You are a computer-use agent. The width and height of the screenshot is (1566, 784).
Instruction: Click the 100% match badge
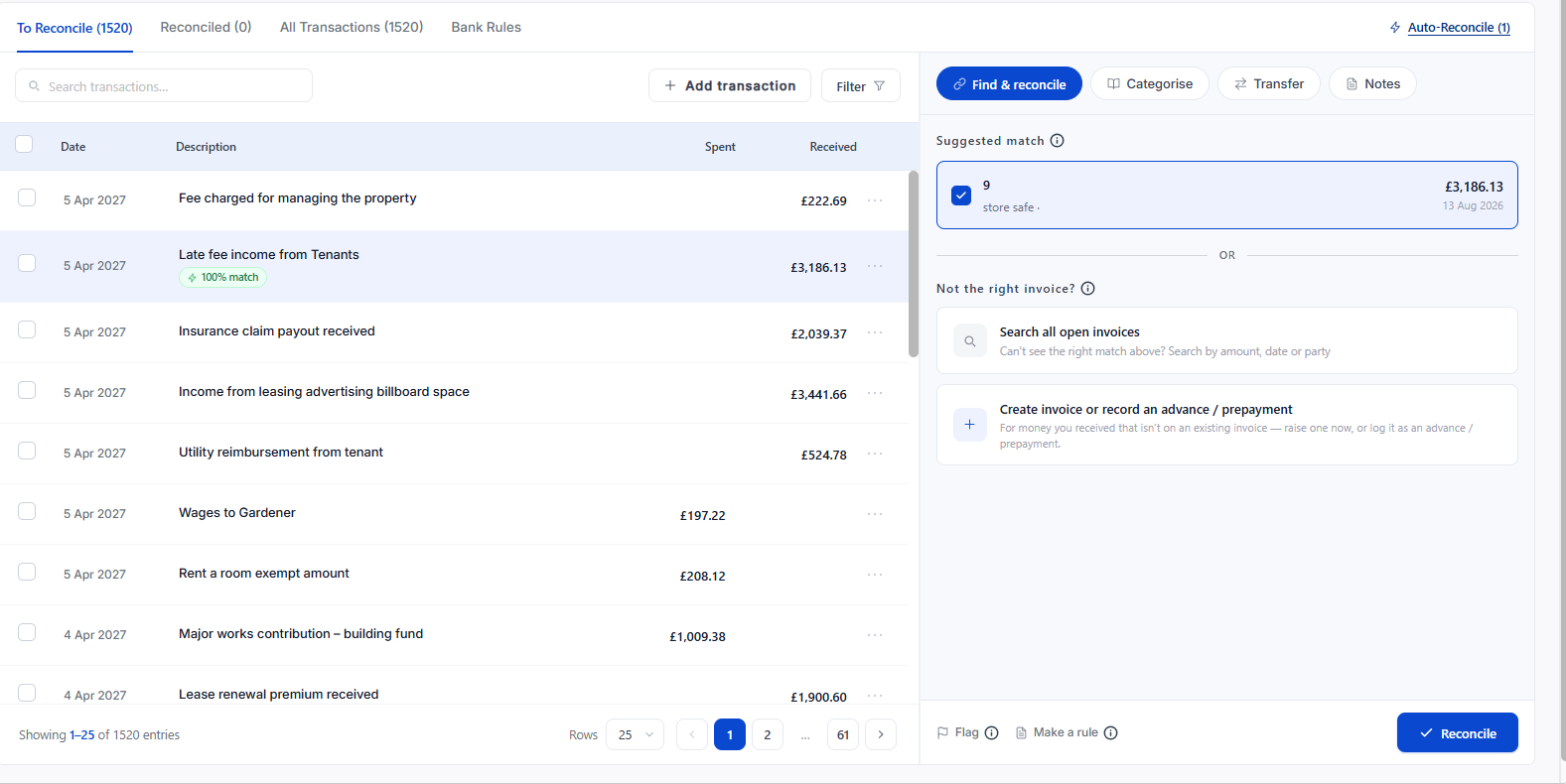point(223,278)
